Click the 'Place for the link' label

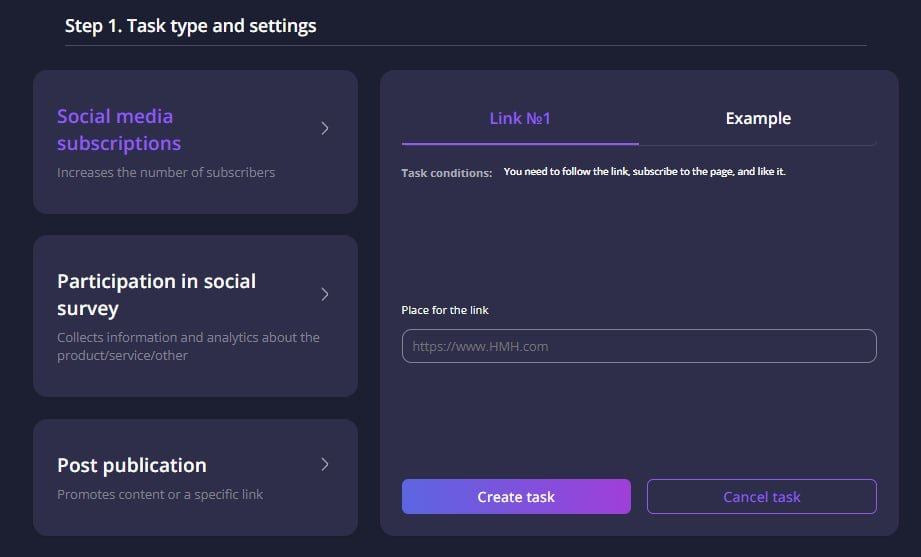point(445,310)
